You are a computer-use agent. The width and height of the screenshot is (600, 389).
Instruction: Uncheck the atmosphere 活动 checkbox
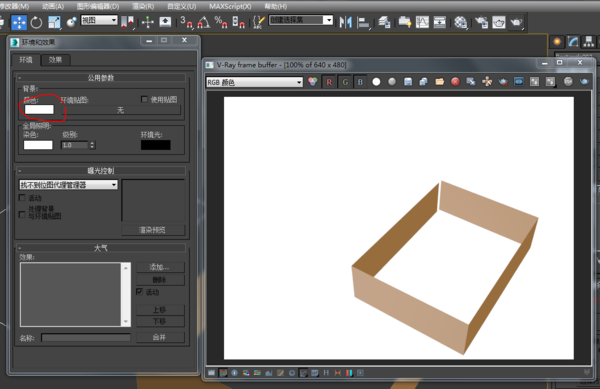tap(140, 292)
